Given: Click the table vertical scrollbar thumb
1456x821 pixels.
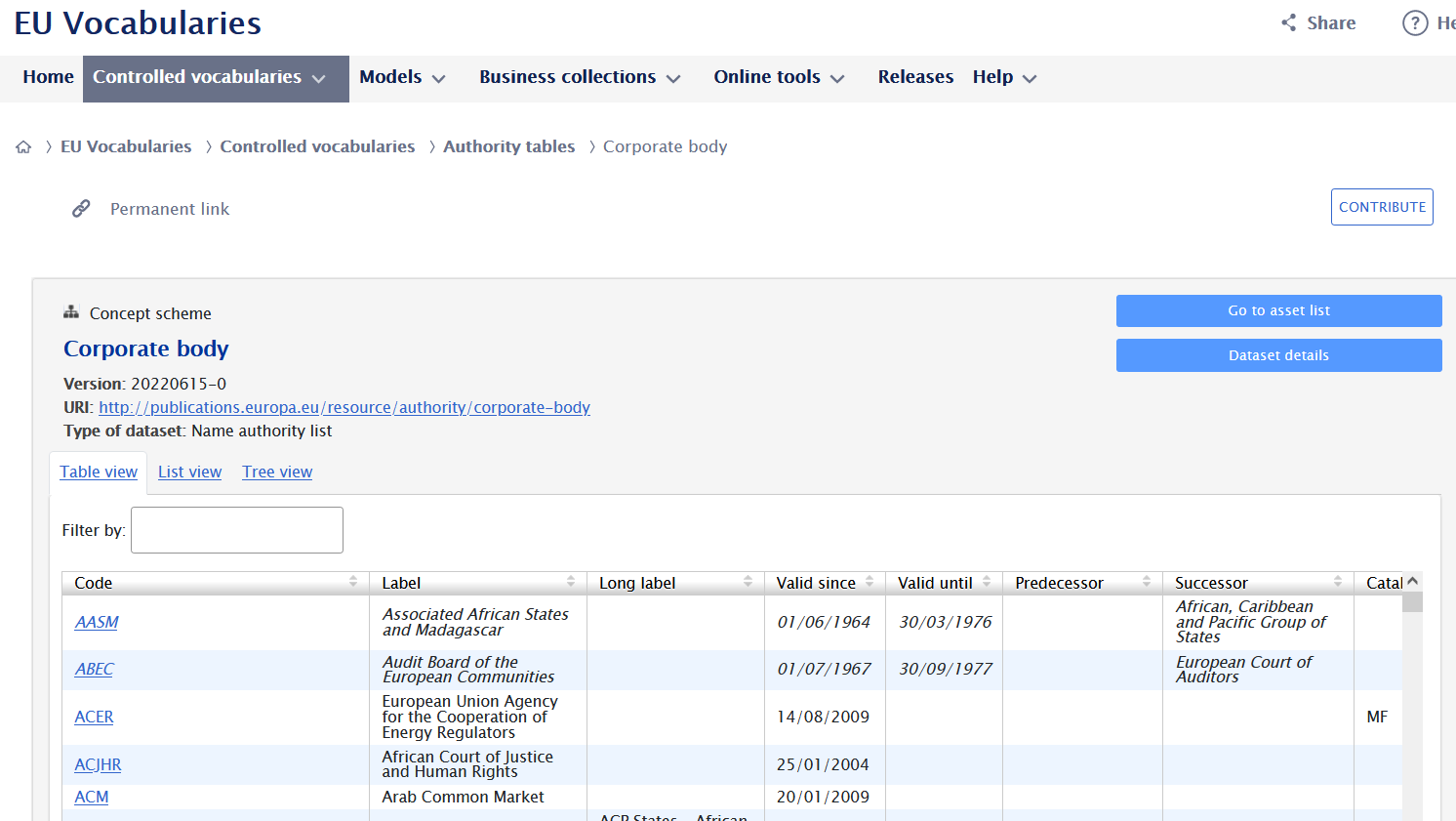Looking at the screenshot, I should pos(1412,601).
